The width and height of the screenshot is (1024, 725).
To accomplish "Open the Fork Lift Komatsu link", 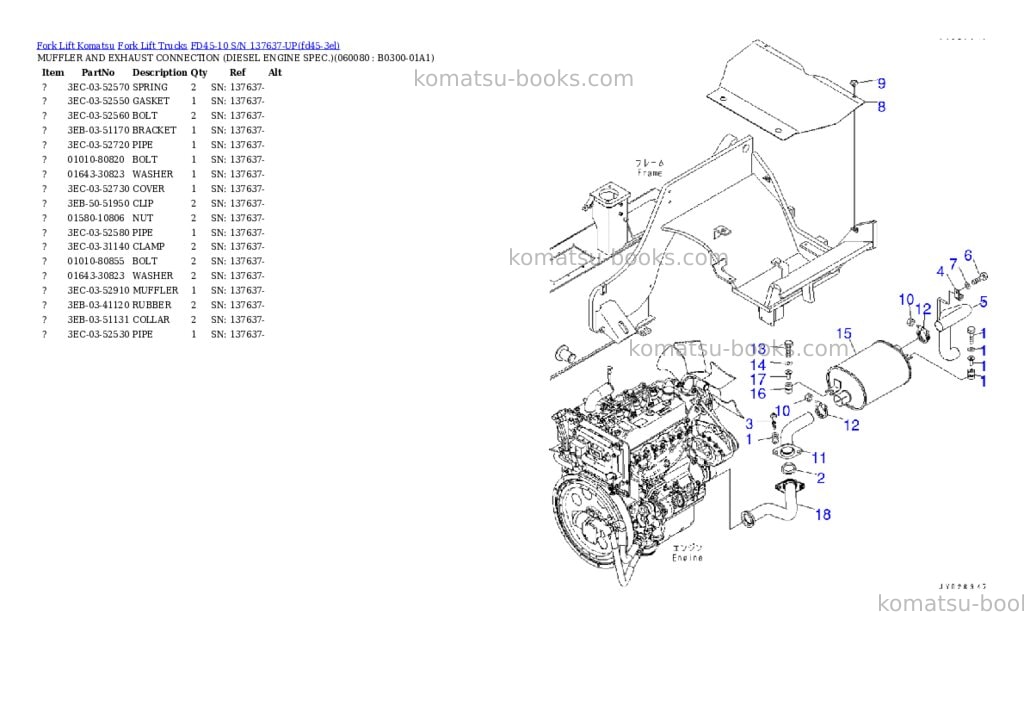I will click(75, 46).
